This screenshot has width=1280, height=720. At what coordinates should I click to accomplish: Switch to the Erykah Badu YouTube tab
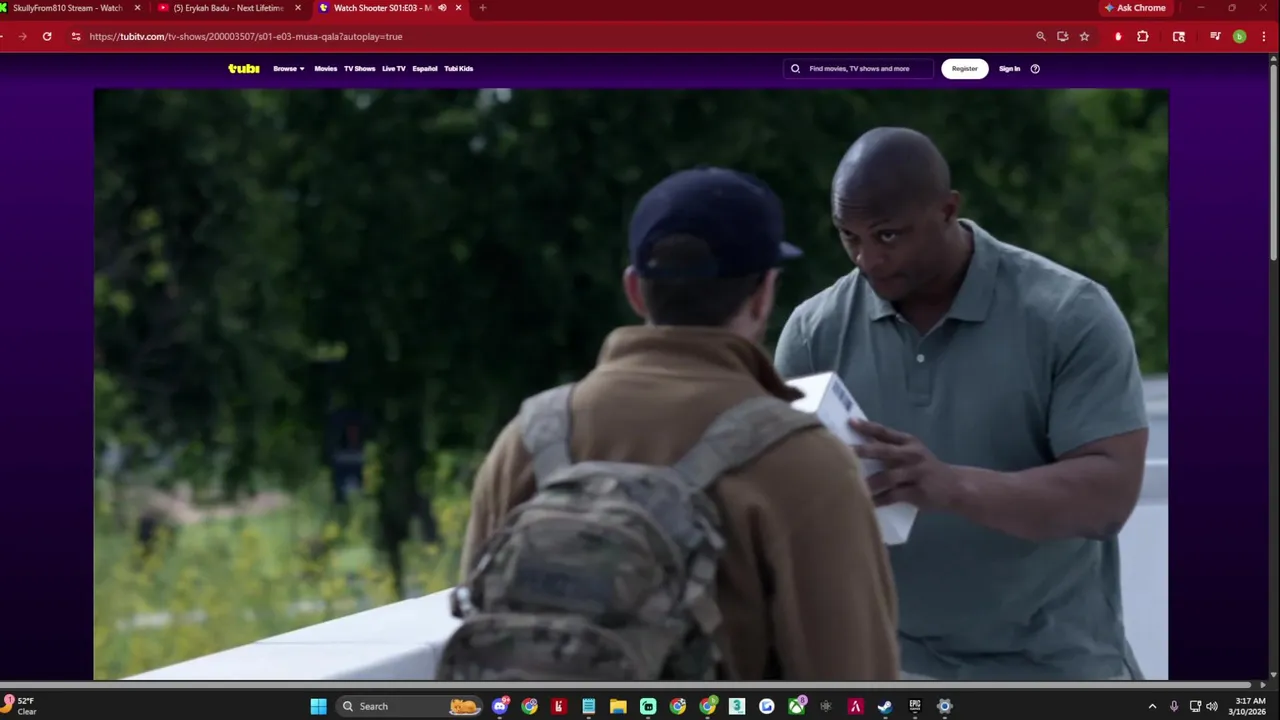[x=229, y=8]
